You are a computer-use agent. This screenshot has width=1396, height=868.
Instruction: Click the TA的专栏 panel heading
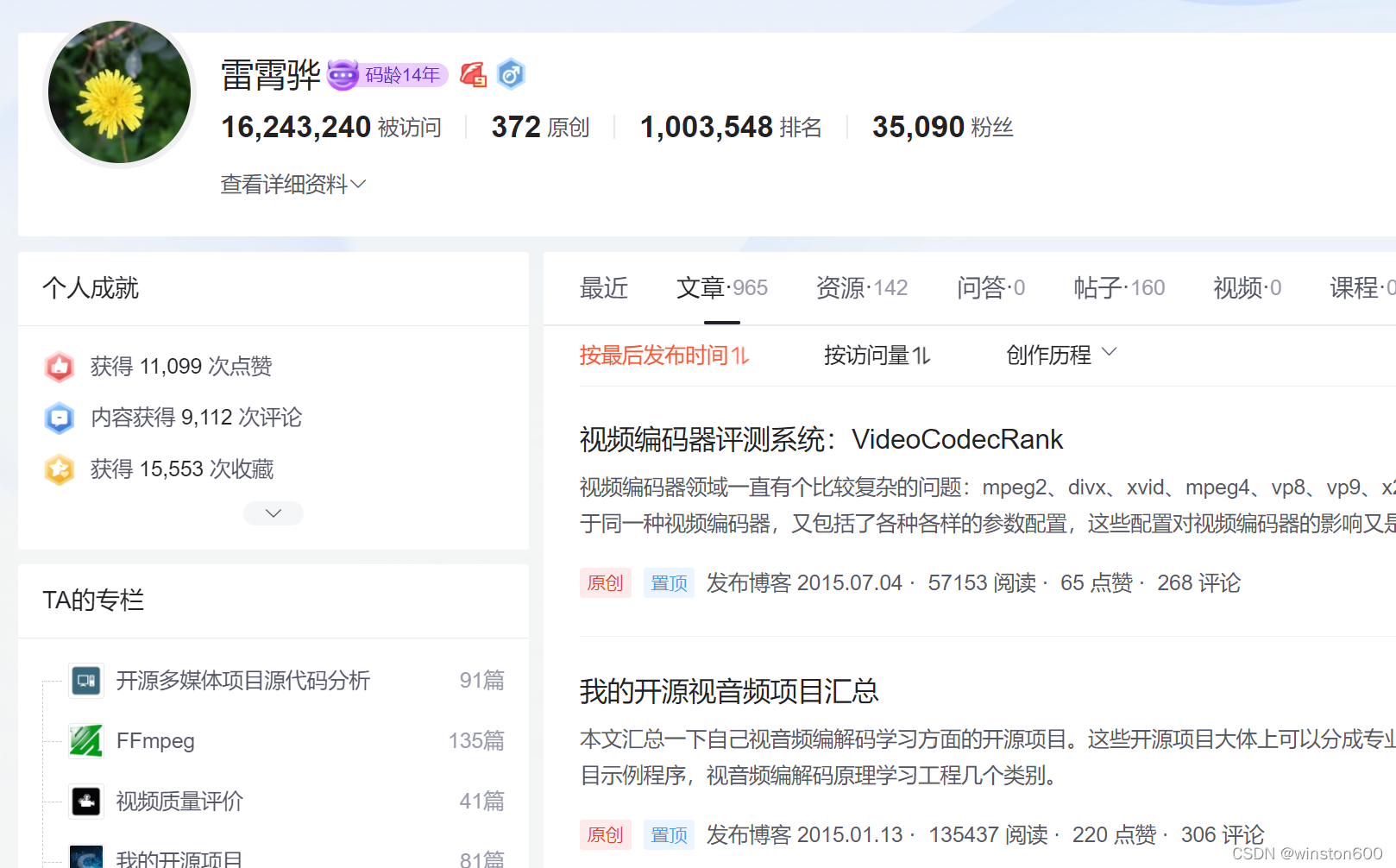pos(93,600)
